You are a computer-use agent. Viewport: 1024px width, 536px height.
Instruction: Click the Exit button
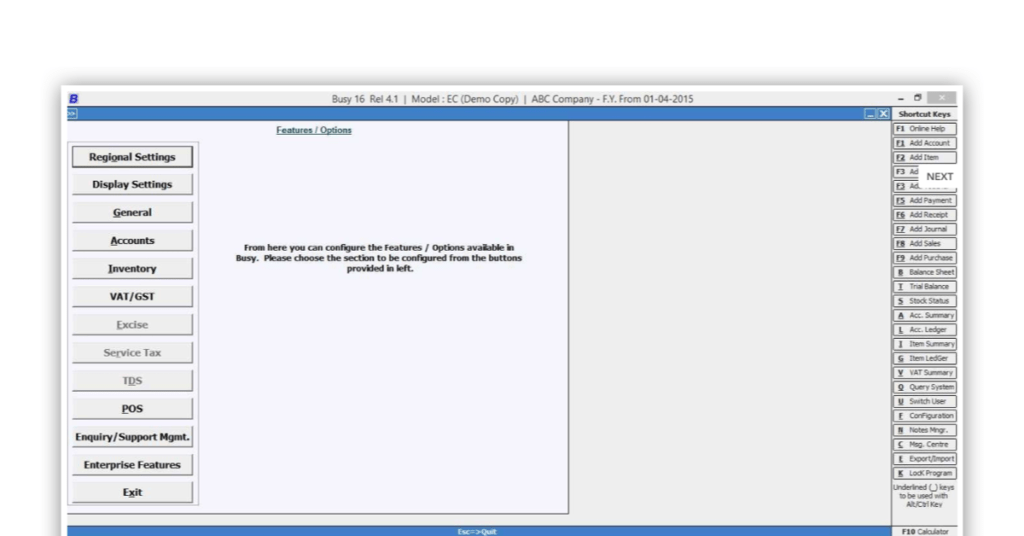[132, 492]
